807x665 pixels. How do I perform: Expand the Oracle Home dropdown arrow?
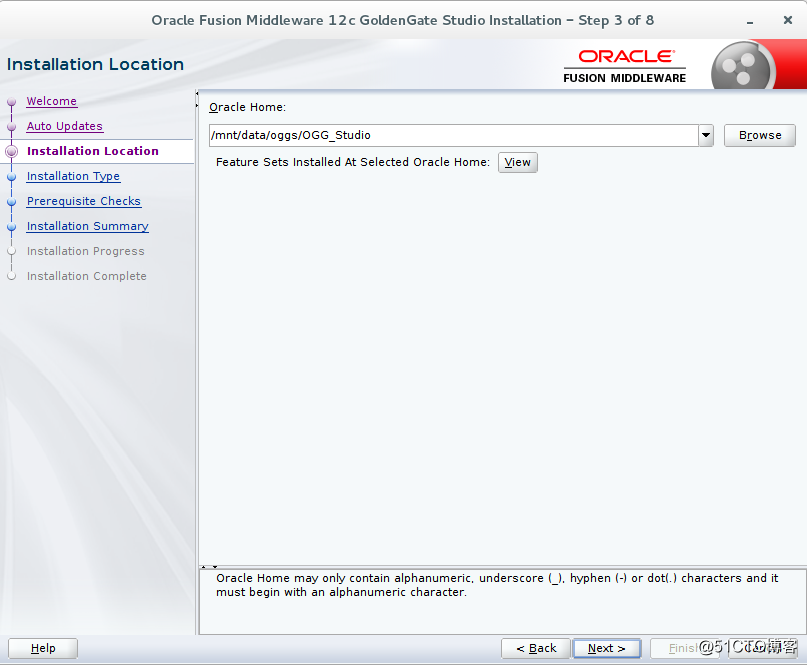pyautogui.click(x=706, y=135)
